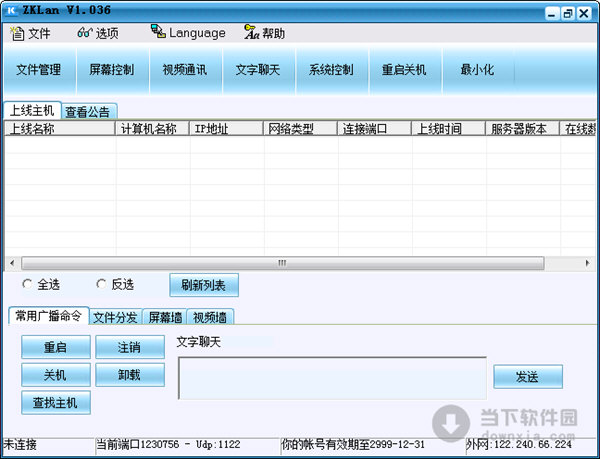
Task: Click the horizontal scrollbar thumb
Action: [282, 263]
